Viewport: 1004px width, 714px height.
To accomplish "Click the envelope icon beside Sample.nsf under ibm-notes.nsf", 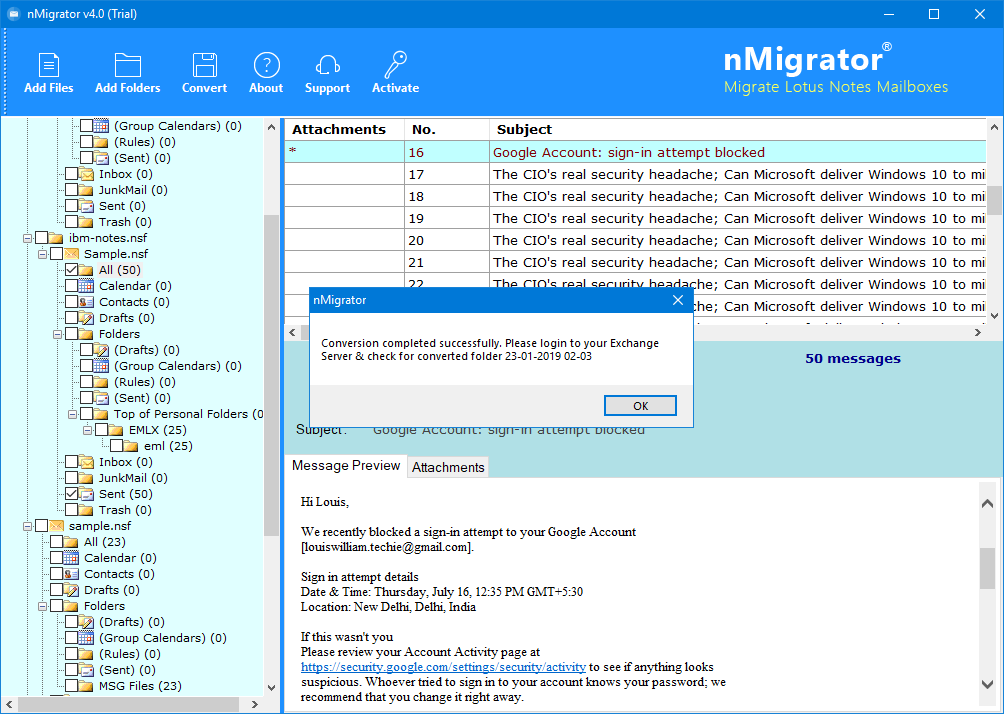I will point(71,254).
